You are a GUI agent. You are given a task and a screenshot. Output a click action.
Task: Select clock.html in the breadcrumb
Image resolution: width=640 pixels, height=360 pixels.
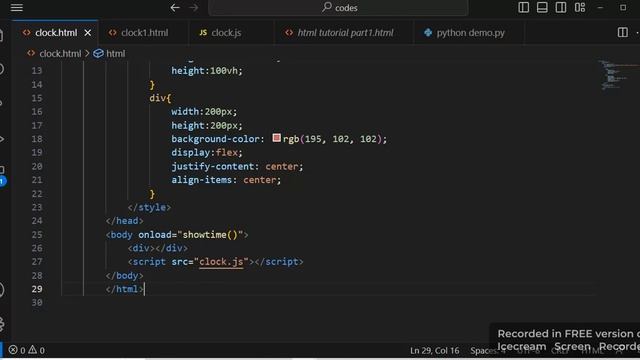click(x=60, y=53)
